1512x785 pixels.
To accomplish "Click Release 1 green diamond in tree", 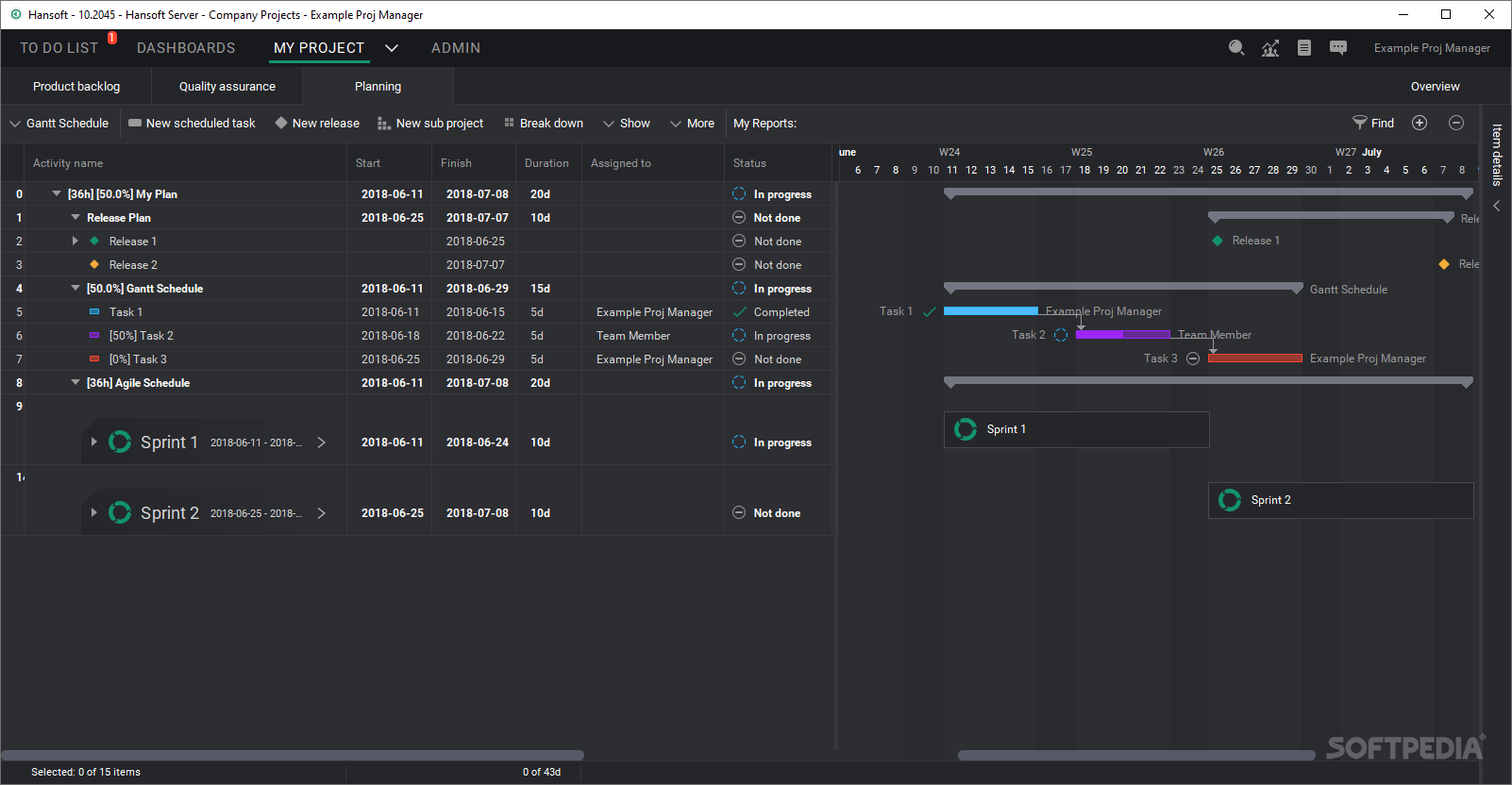I will click(94, 241).
